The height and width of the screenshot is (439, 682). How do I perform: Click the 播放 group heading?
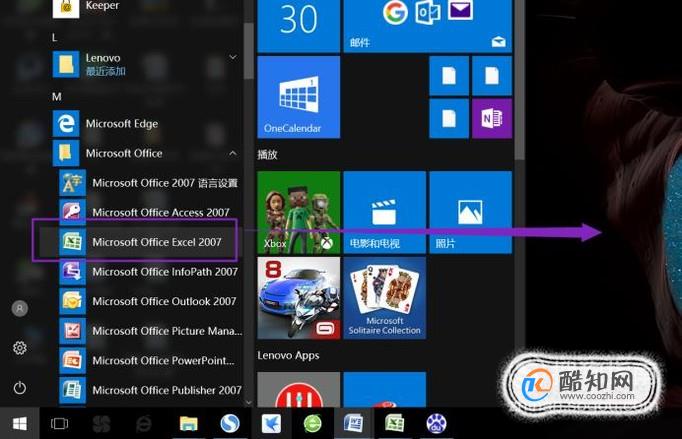point(267,154)
